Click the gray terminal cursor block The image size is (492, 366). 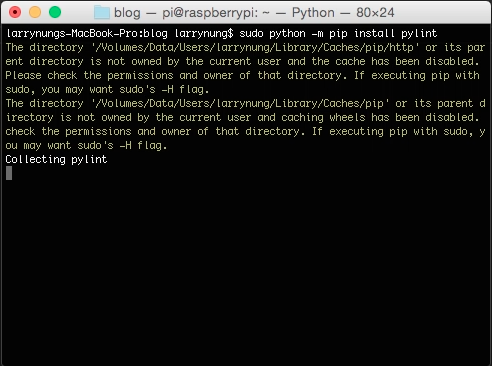9,173
